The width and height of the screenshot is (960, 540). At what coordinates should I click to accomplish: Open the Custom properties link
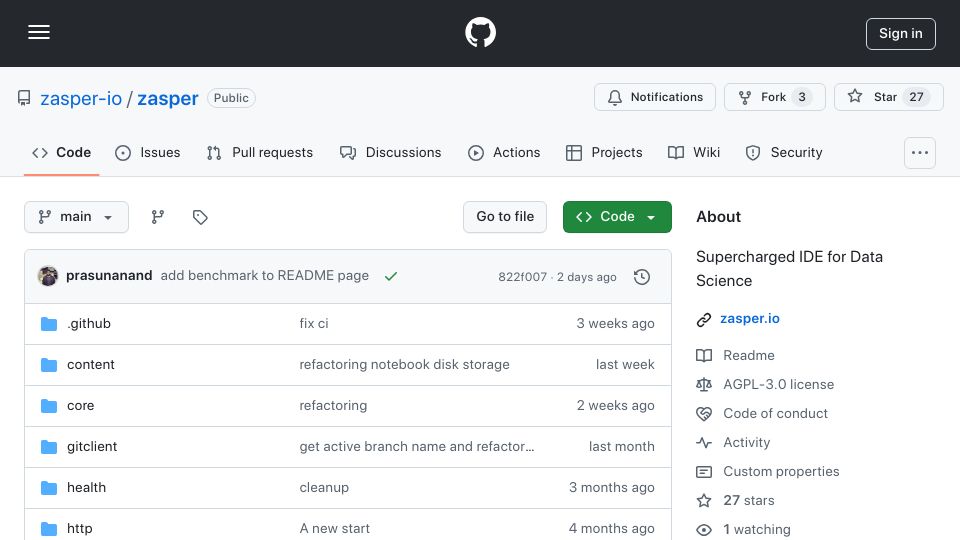tap(781, 471)
